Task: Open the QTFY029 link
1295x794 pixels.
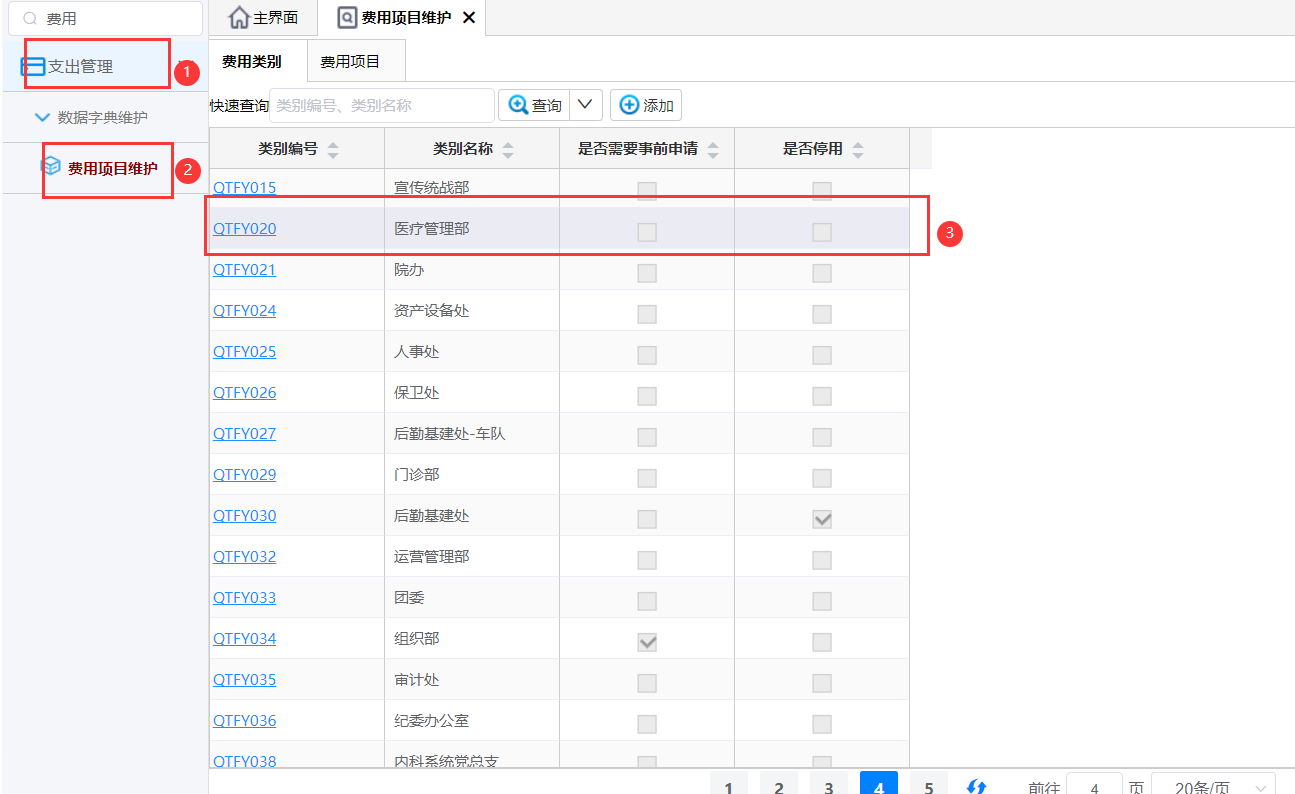Action: point(244,475)
